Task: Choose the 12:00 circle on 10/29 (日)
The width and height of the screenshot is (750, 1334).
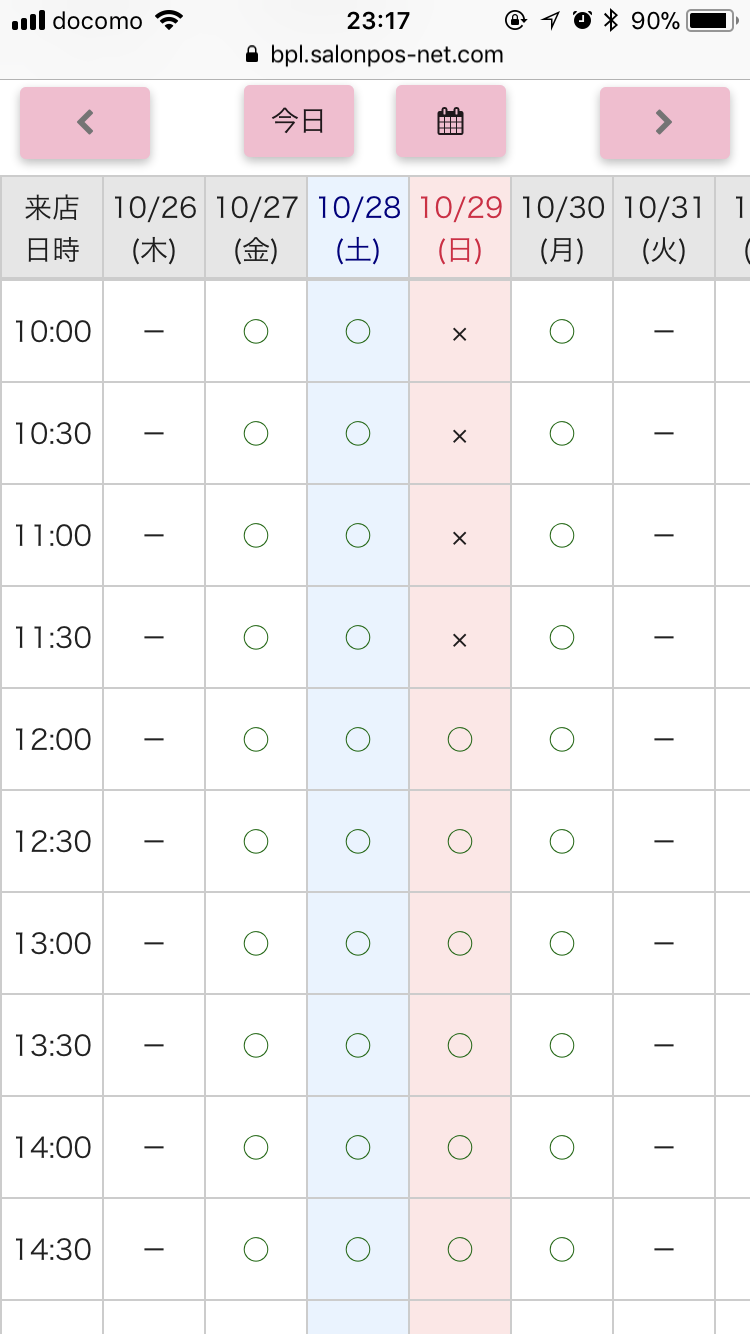Action: (x=460, y=739)
